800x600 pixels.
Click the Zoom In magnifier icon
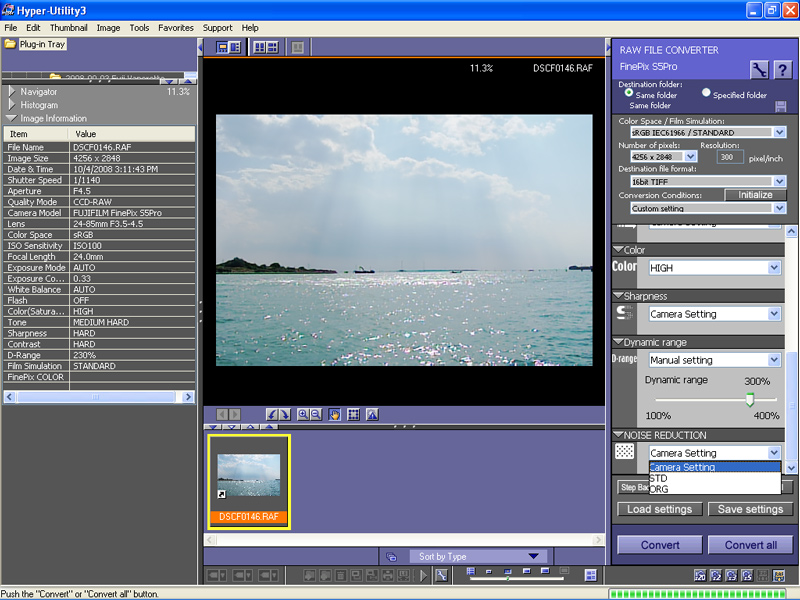coord(304,414)
